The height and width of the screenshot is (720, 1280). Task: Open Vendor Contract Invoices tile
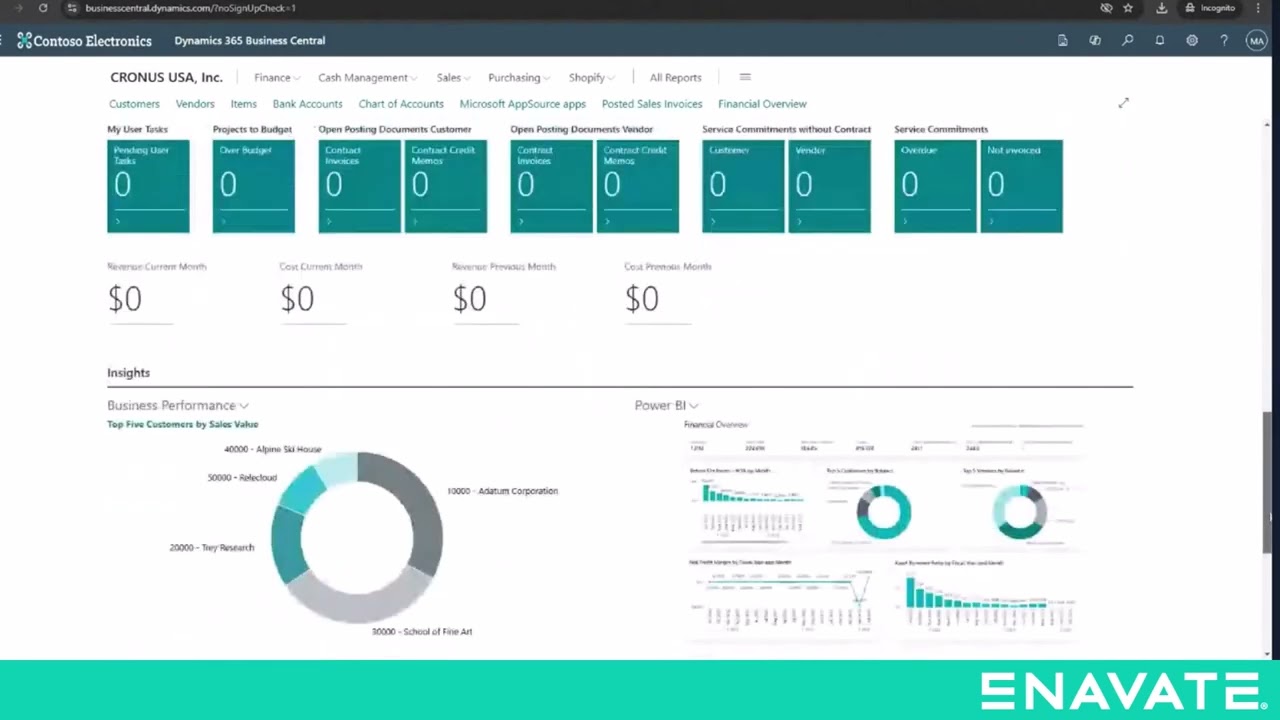tap(552, 186)
